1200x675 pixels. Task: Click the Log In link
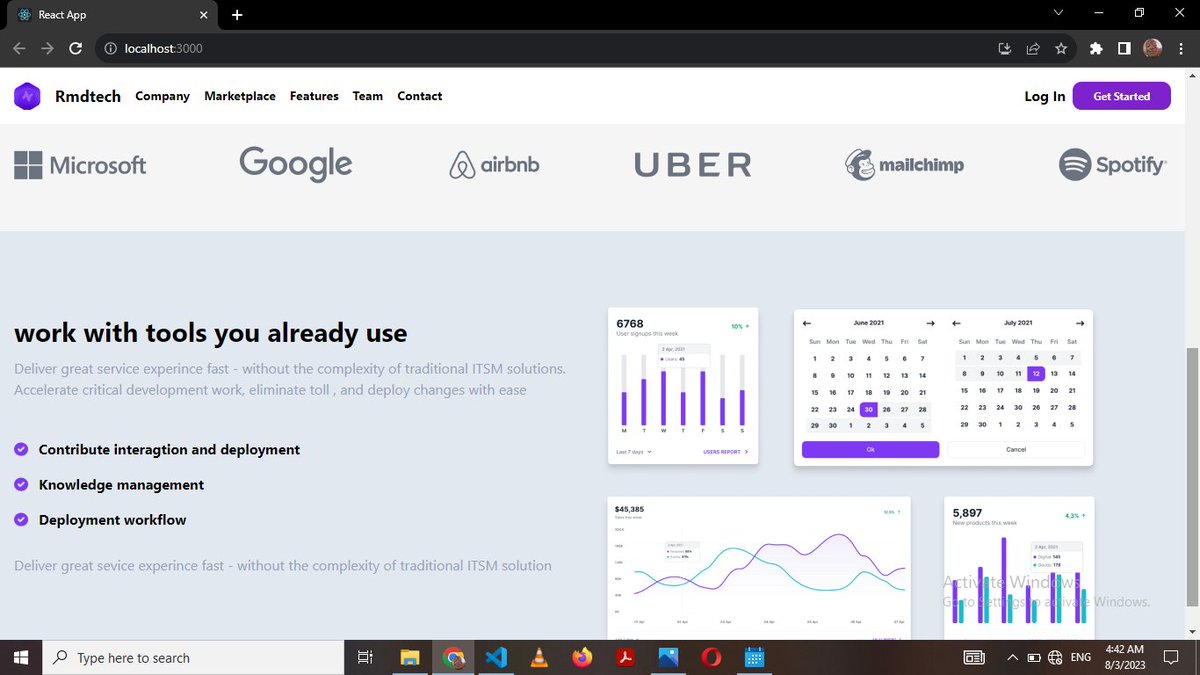(x=1044, y=96)
